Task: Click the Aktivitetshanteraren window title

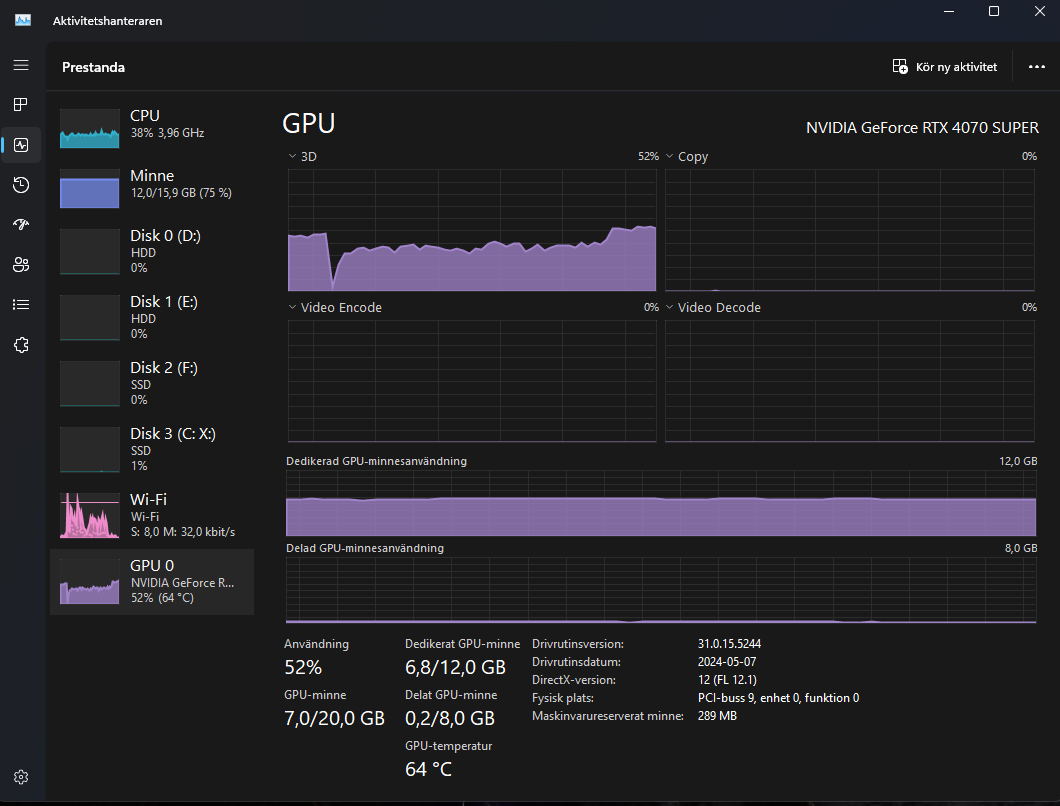Action: [107, 21]
